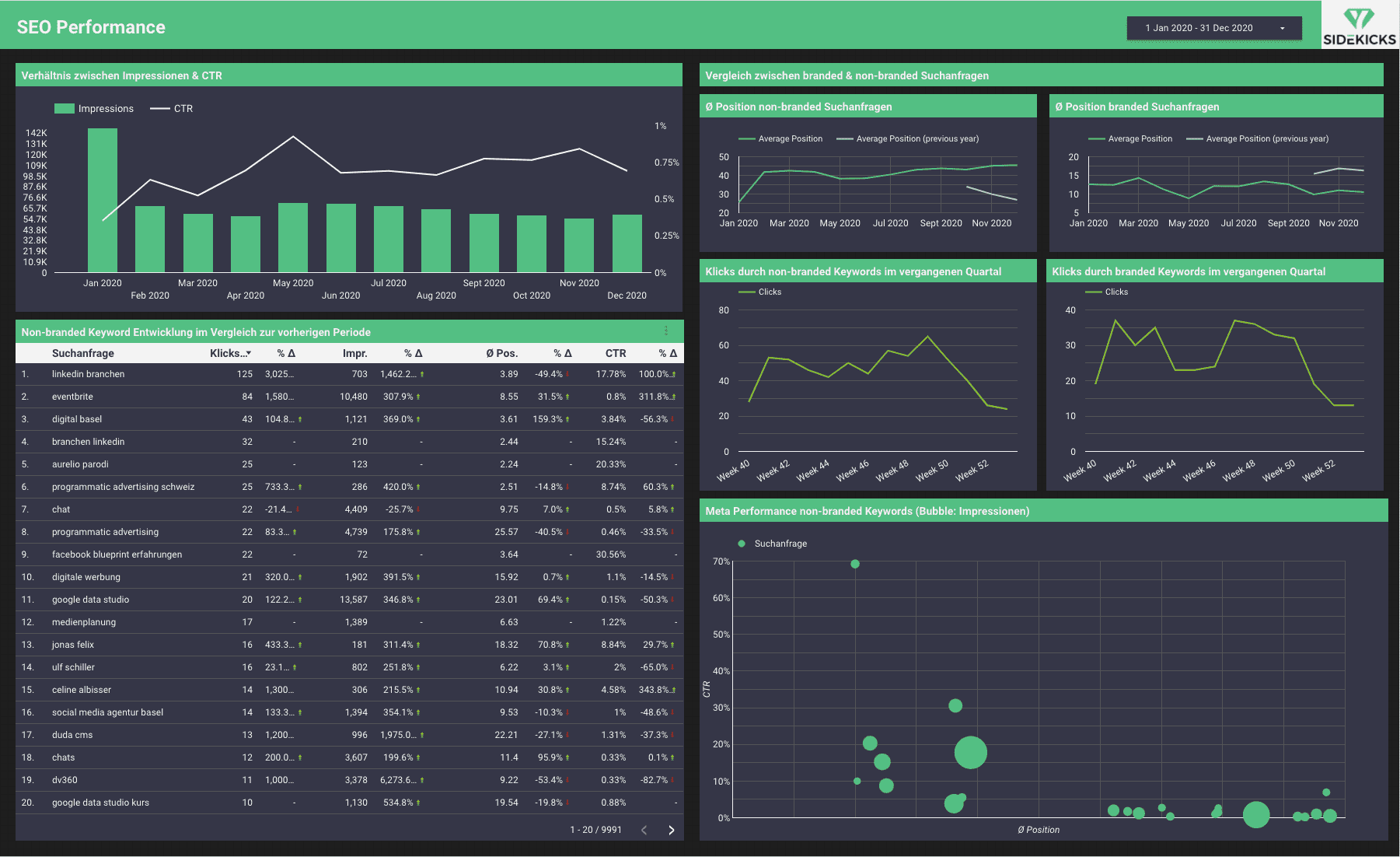Click the 'medienplanung' keyword
1400x857 pixels.
[84, 622]
